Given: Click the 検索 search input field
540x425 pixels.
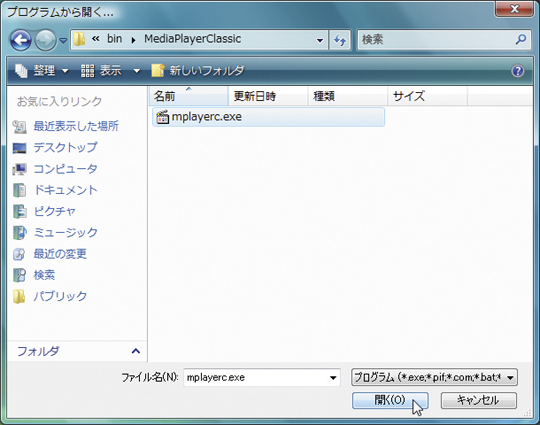Looking at the screenshot, I should 437,40.
